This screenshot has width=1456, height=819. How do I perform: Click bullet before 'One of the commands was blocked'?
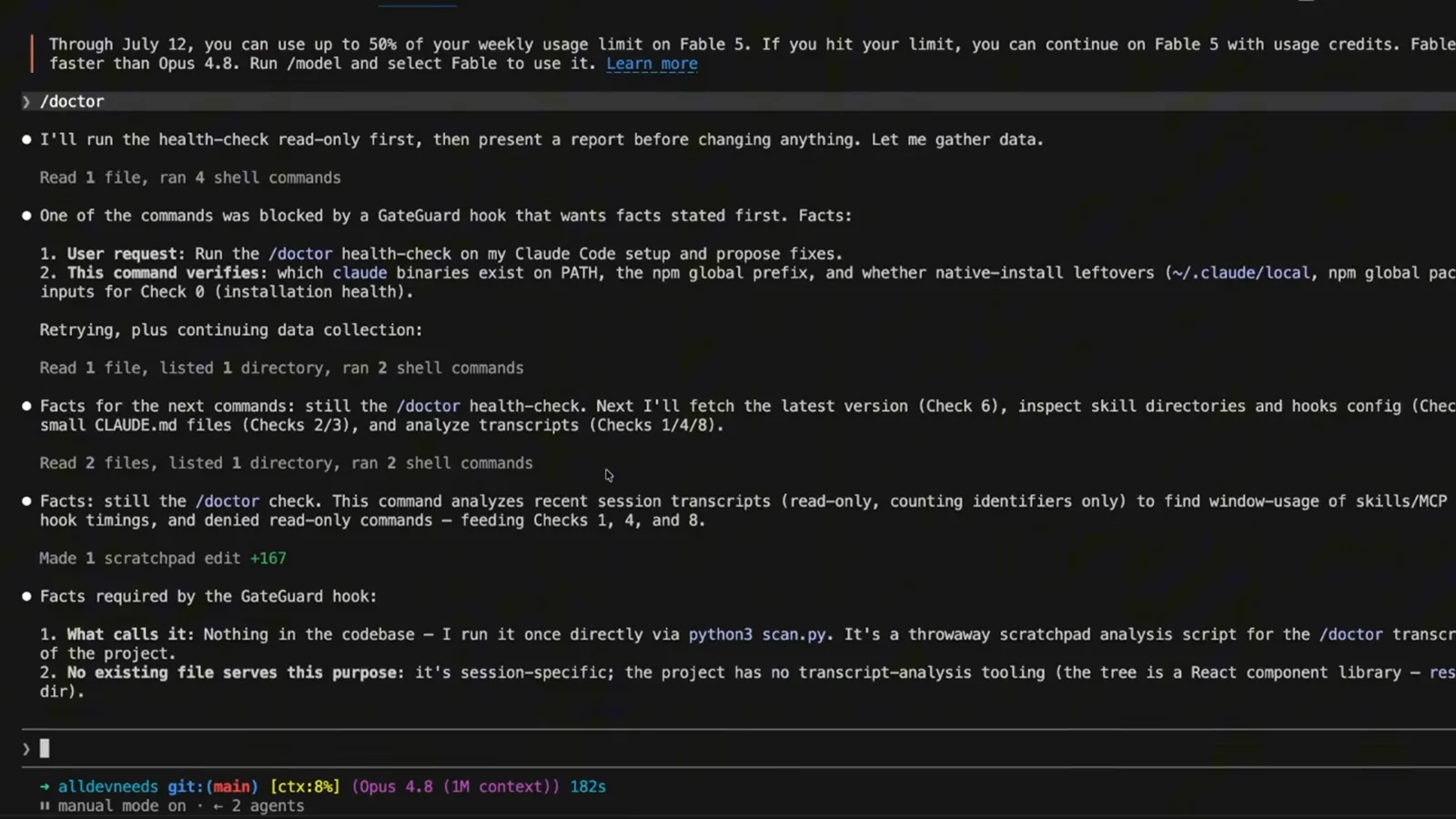tap(26, 216)
